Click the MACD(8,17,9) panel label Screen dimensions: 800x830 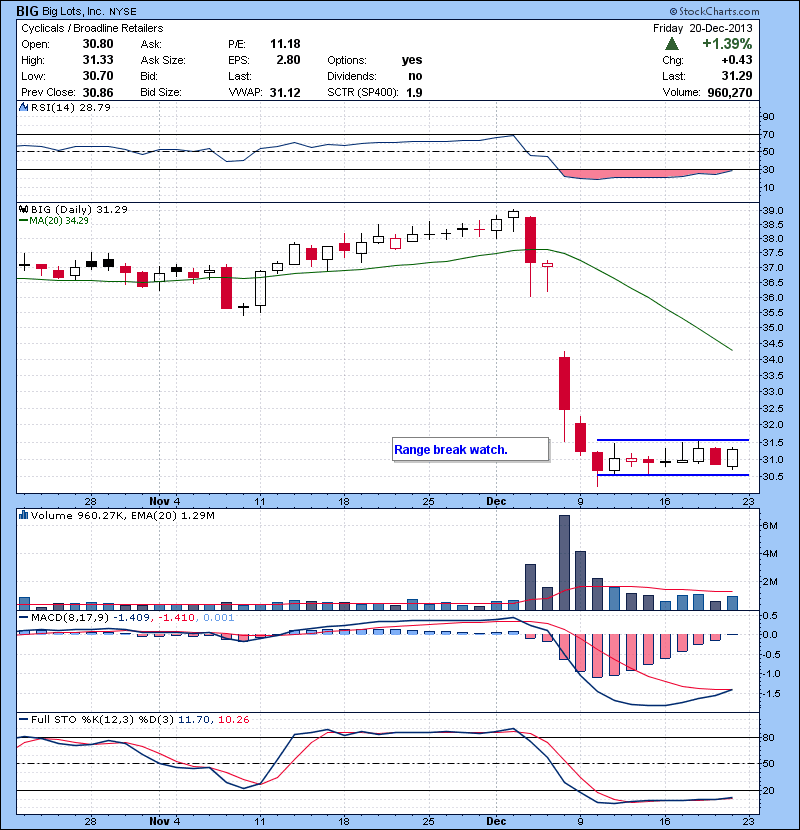(70, 617)
